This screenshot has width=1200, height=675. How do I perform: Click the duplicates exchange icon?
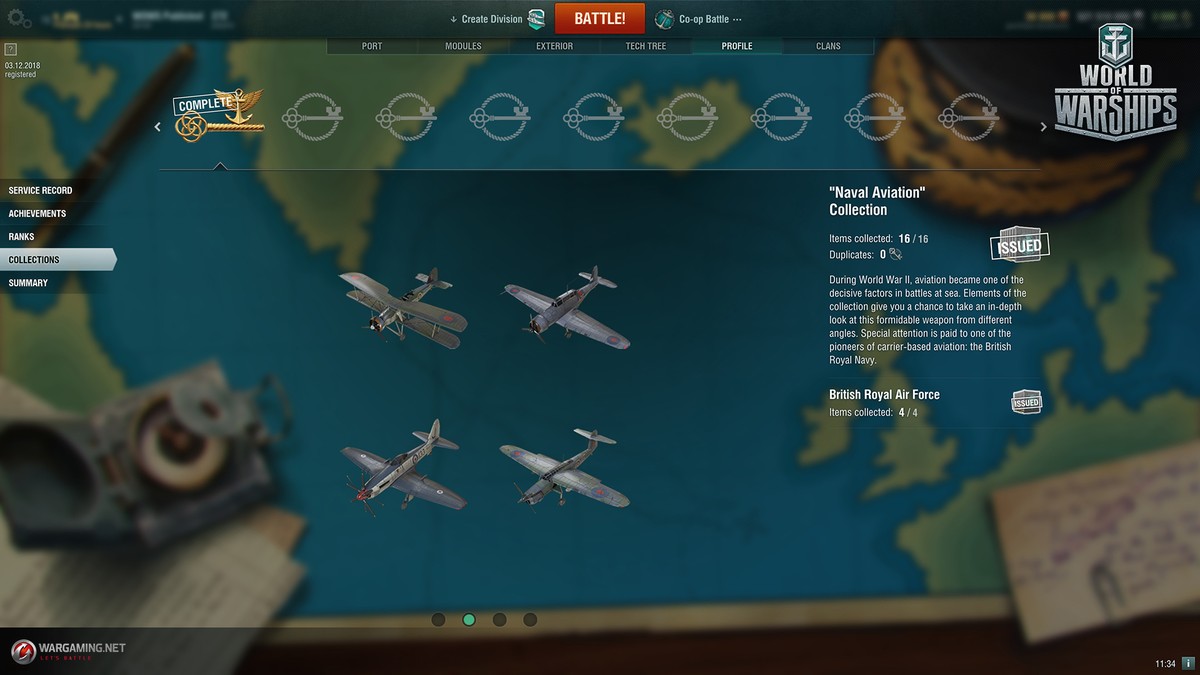coord(895,255)
